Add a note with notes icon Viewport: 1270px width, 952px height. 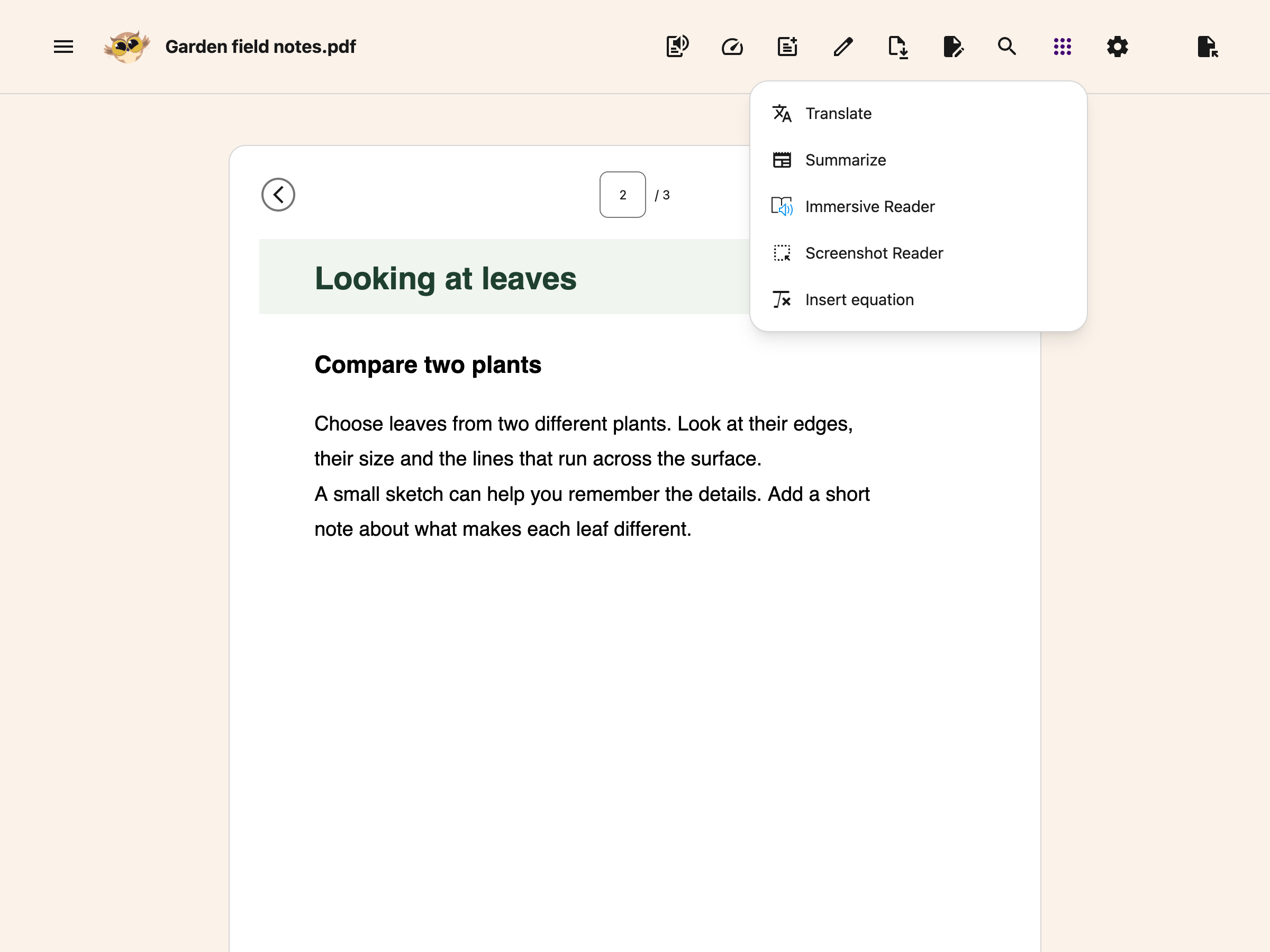click(x=787, y=47)
